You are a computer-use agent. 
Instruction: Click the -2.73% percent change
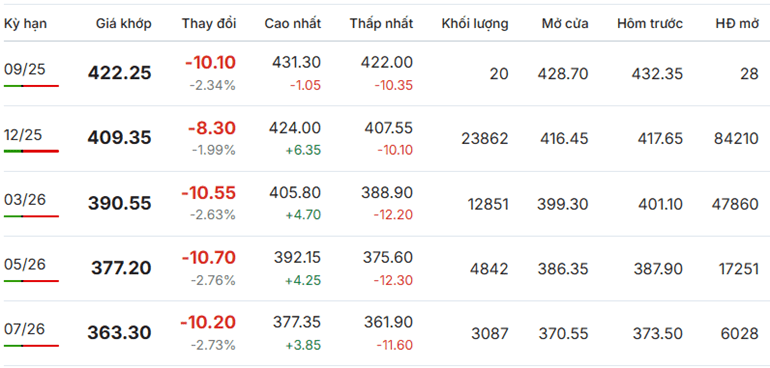click(x=213, y=345)
